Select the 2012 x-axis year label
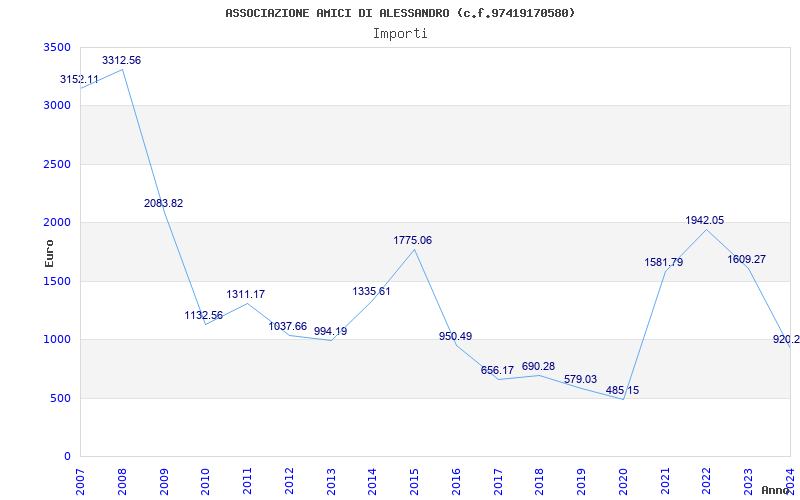The image size is (800, 500). 289,482
